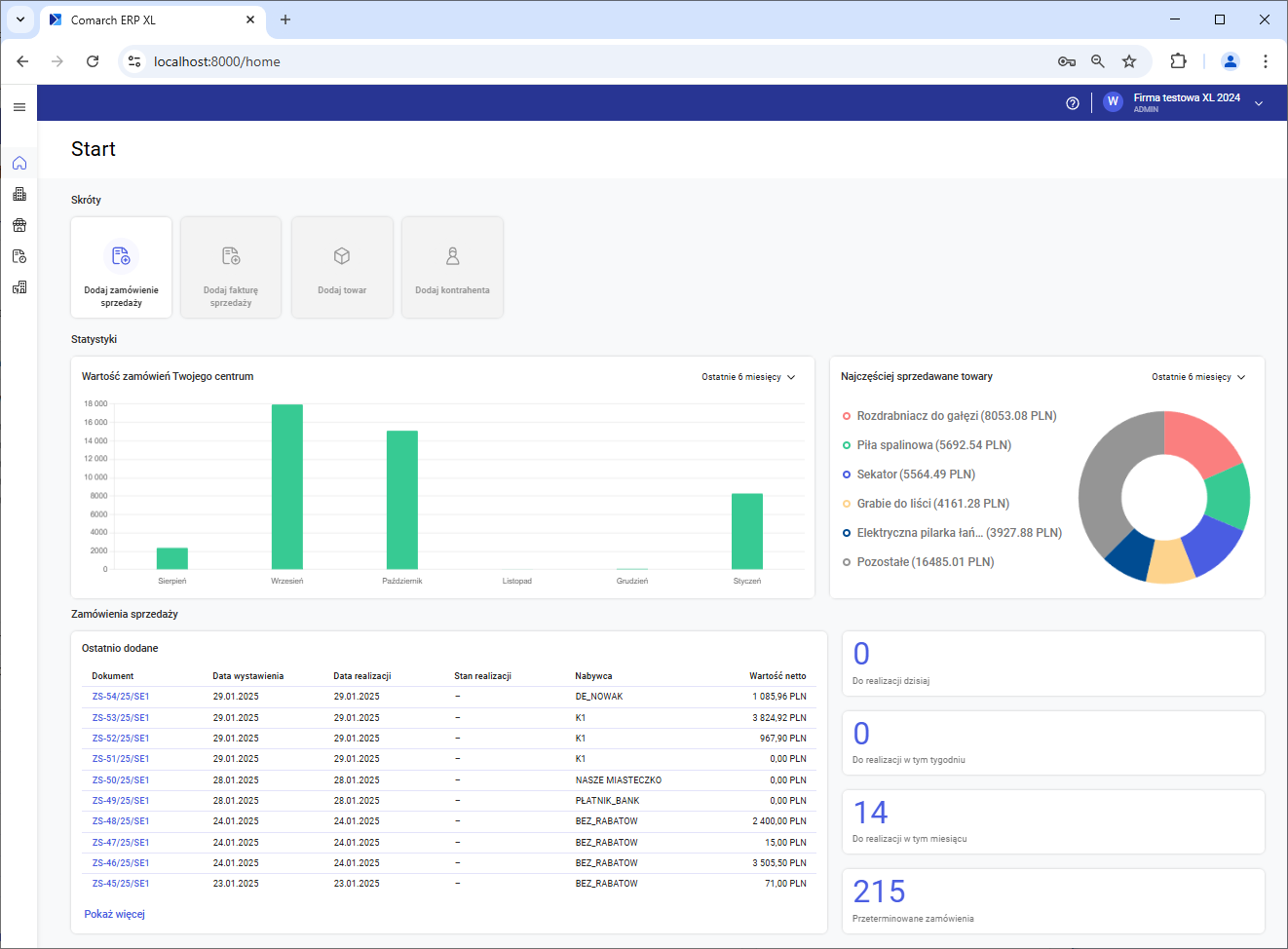Click the Sierpień bar in chart
Screen dimensions: 1288x949
172,558
